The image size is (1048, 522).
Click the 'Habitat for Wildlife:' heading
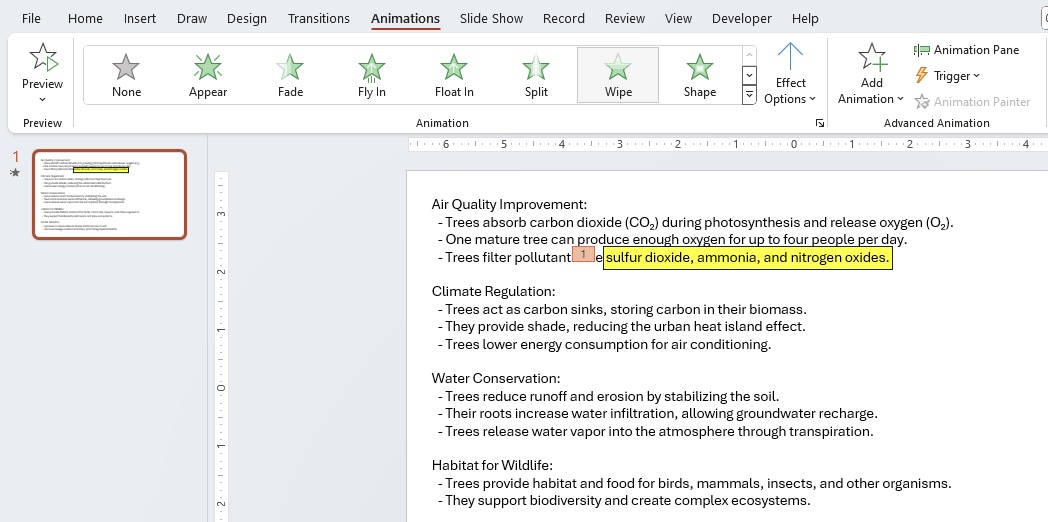pos(492,466)
